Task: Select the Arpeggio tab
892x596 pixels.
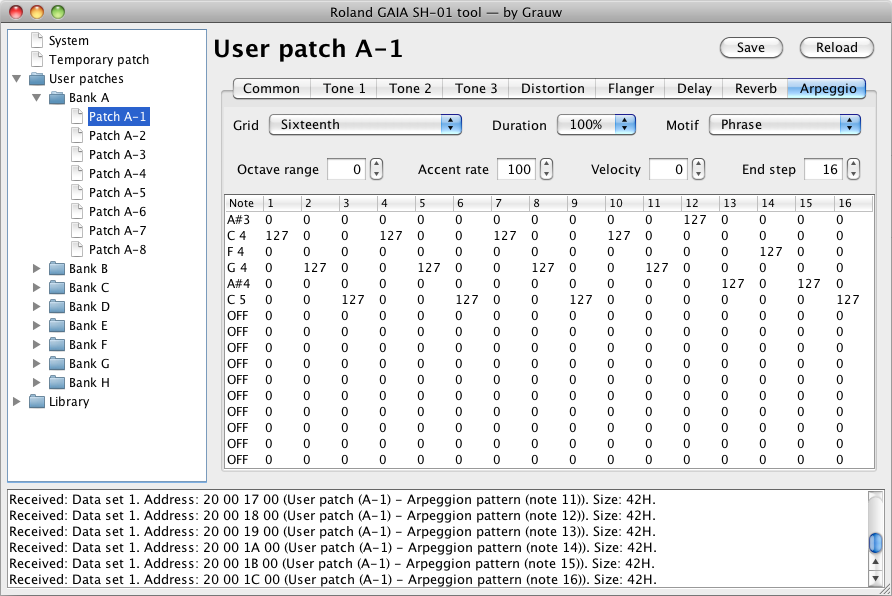Action: click(x=827, y=89)
